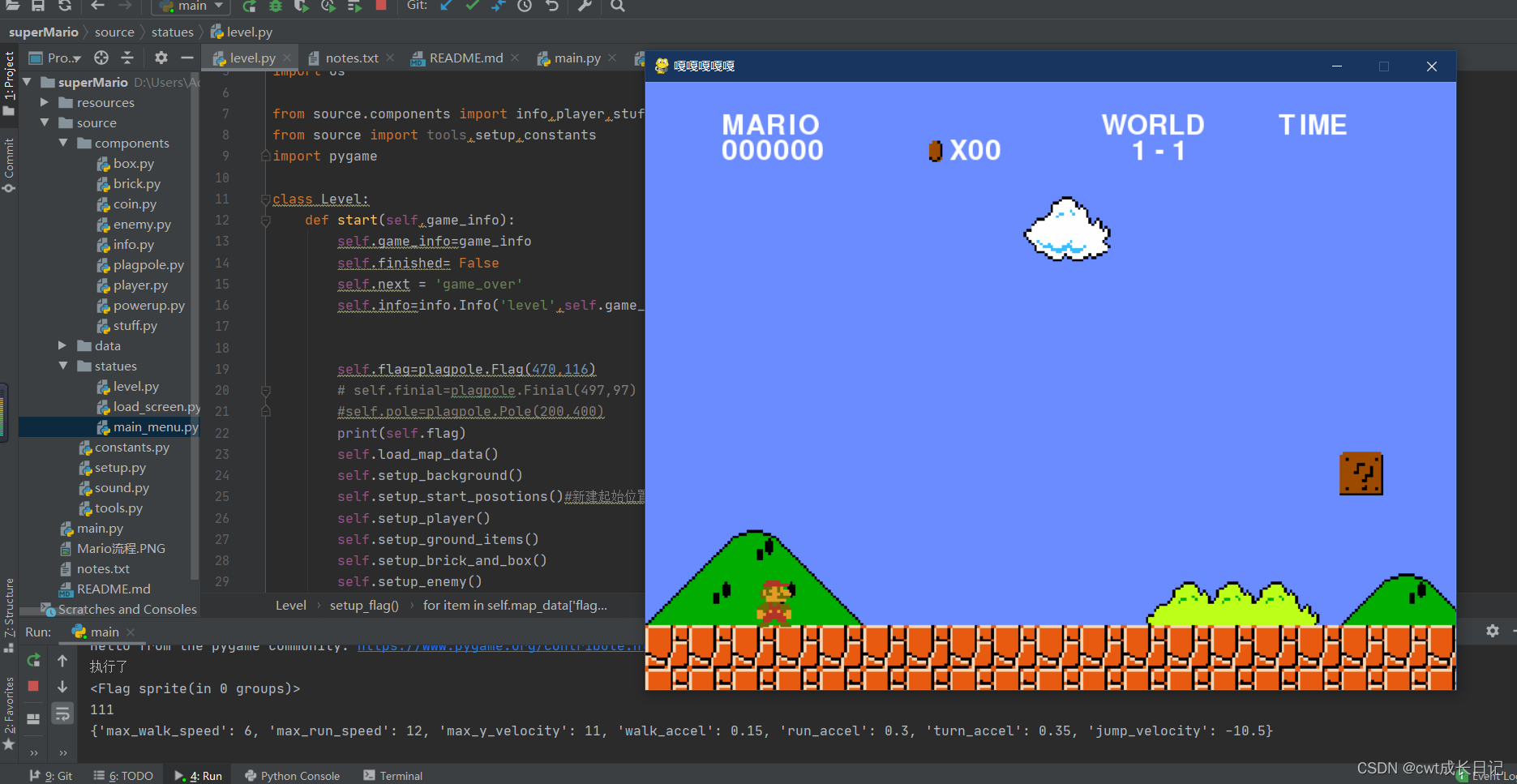Expand the data folder

tap(63, 345)
